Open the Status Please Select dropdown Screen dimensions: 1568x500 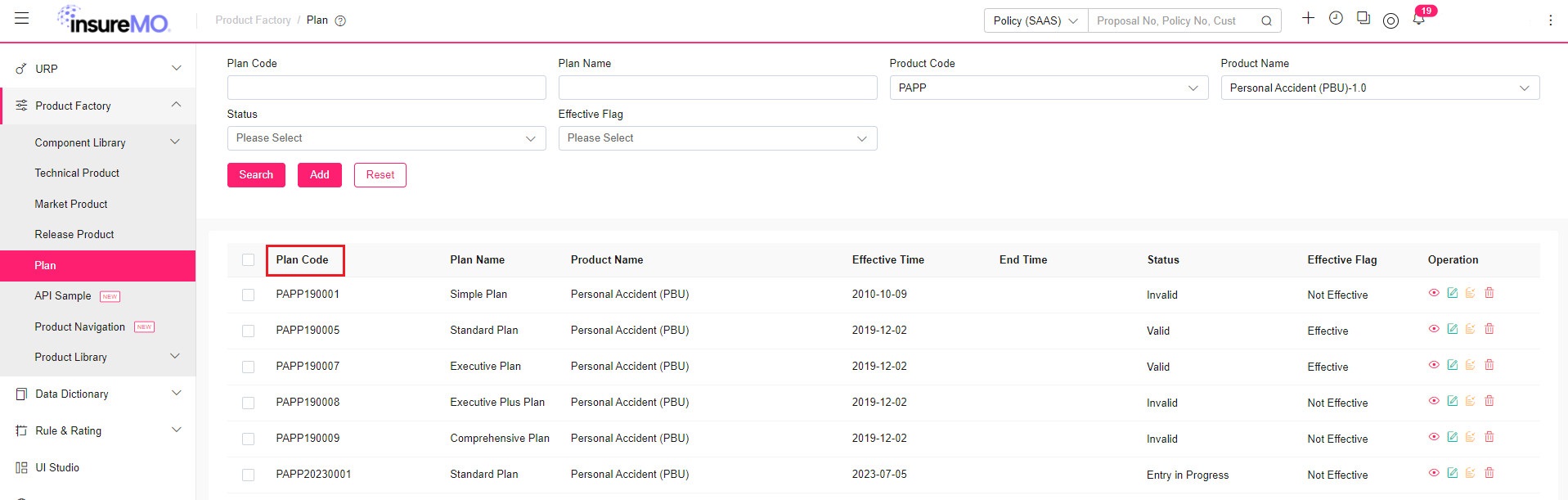tap(386, 138)
